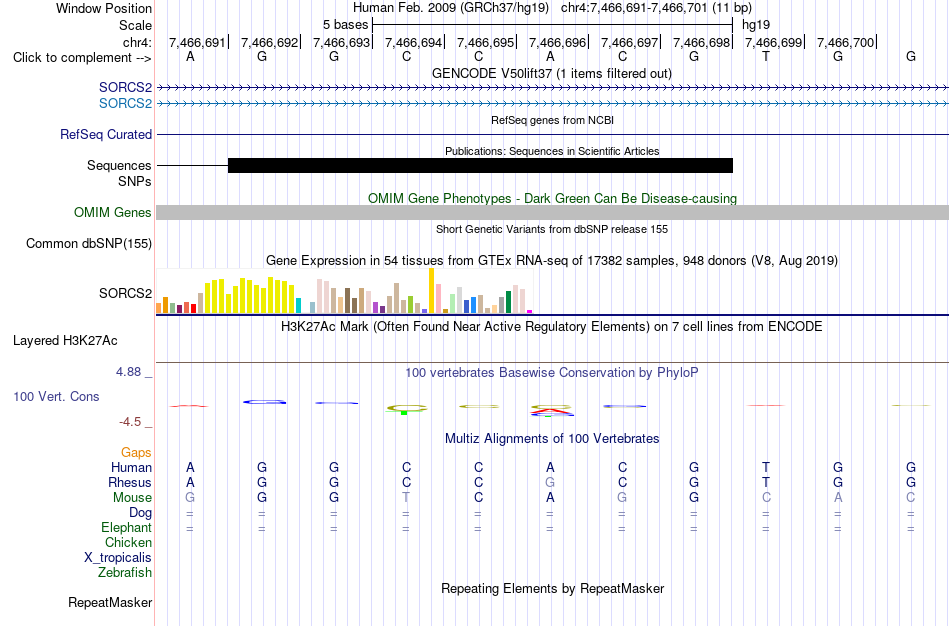Click ruler position label 7,466,691
The width and height of the screenshot is (950, 626).
tap(197, 42)
